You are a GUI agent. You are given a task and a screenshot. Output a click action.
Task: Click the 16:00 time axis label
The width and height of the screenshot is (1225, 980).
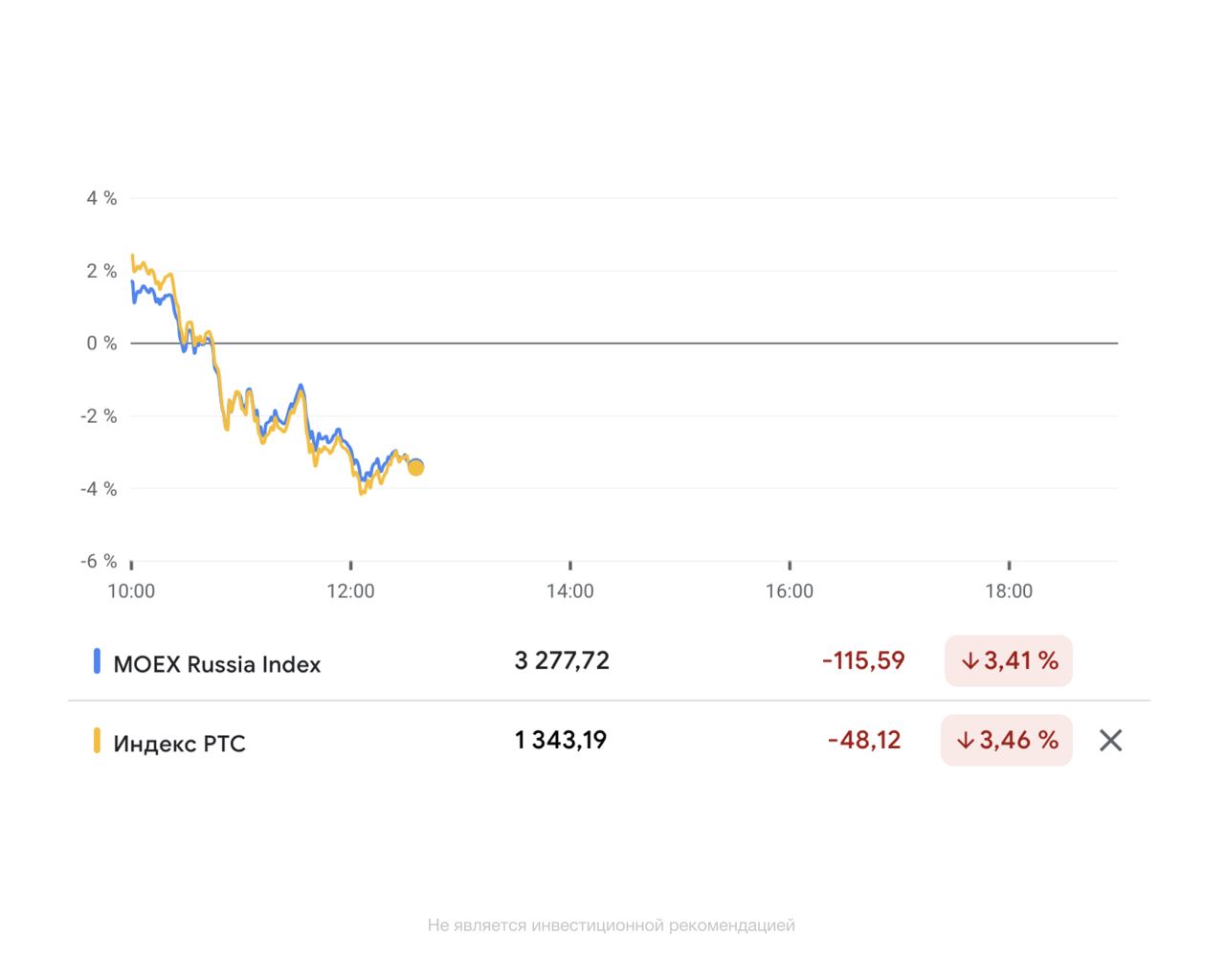pyautogui.click(x=790, y=591)
